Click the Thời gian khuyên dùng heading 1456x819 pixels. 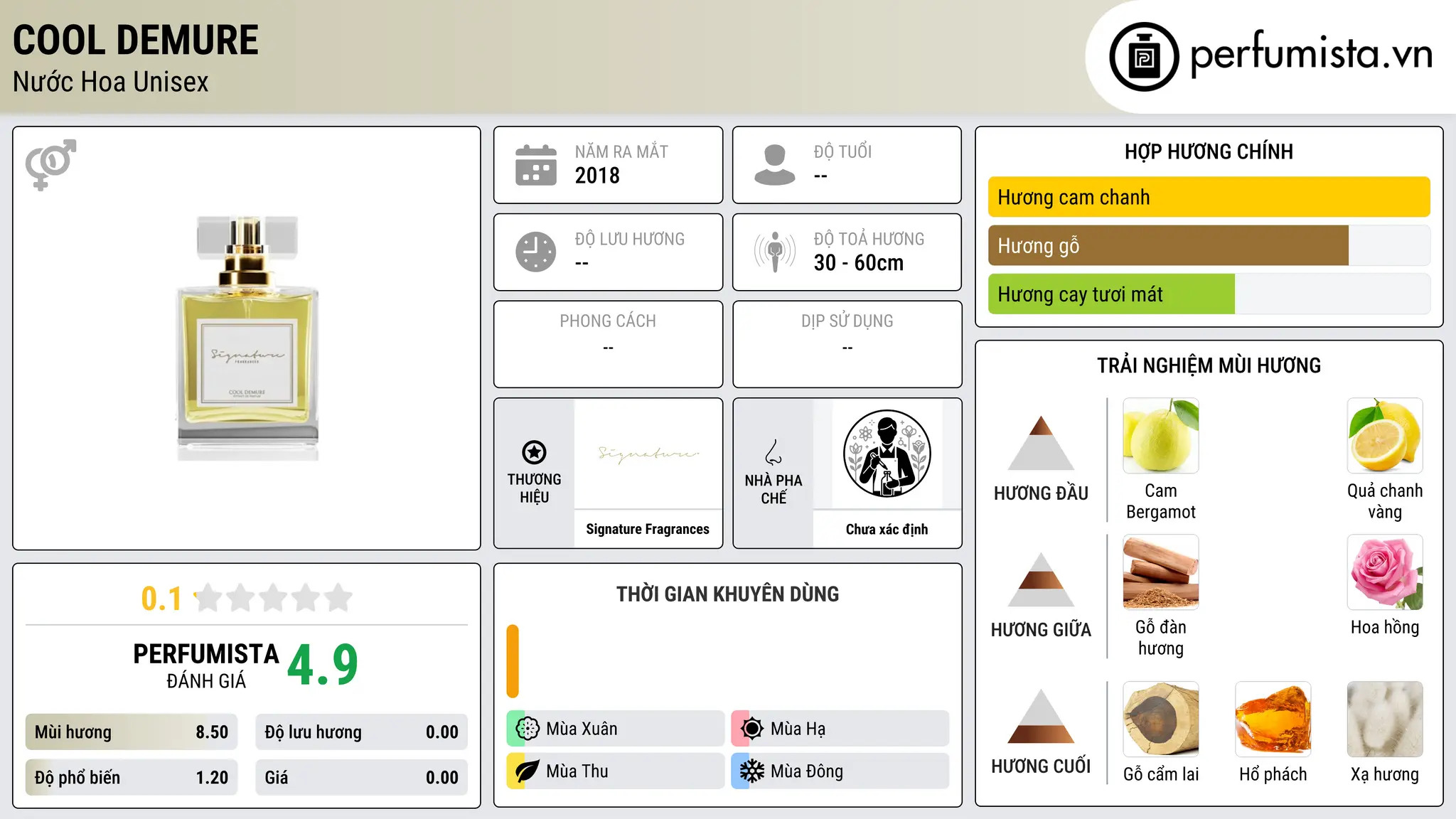[x=727, y=594]
